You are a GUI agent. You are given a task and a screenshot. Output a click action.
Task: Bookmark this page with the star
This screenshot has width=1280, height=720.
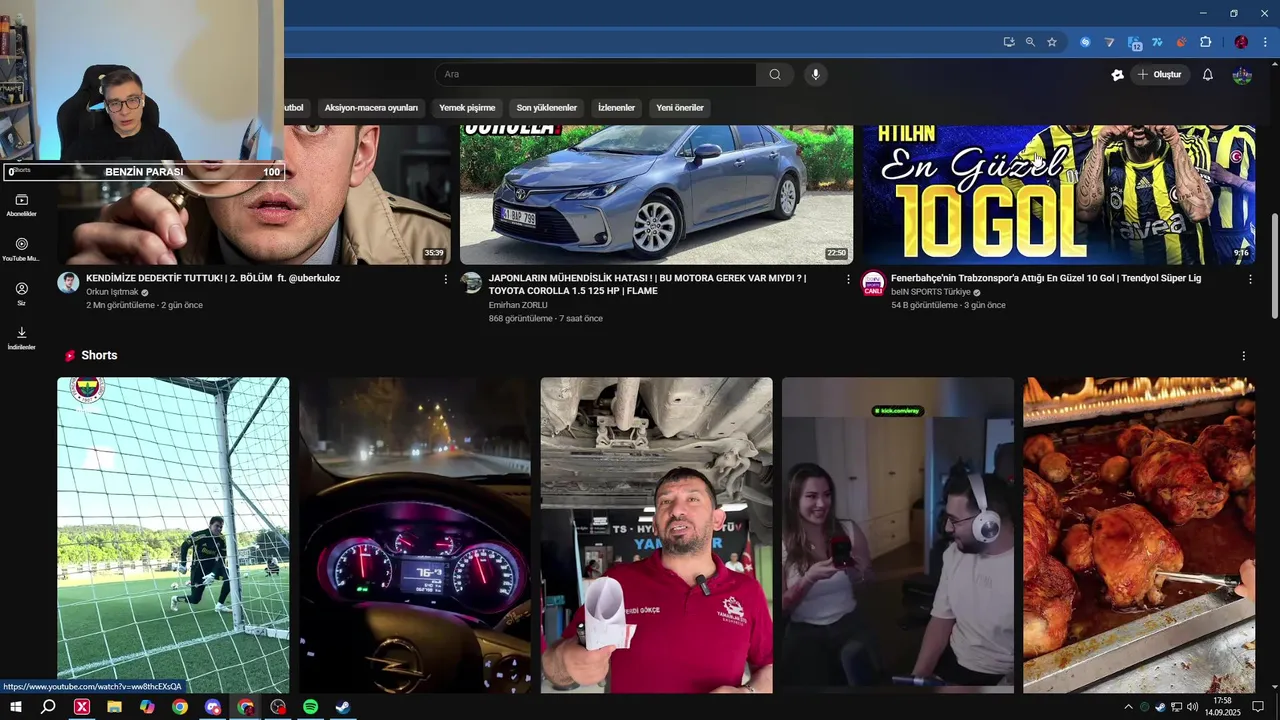tap(1052, 42)
